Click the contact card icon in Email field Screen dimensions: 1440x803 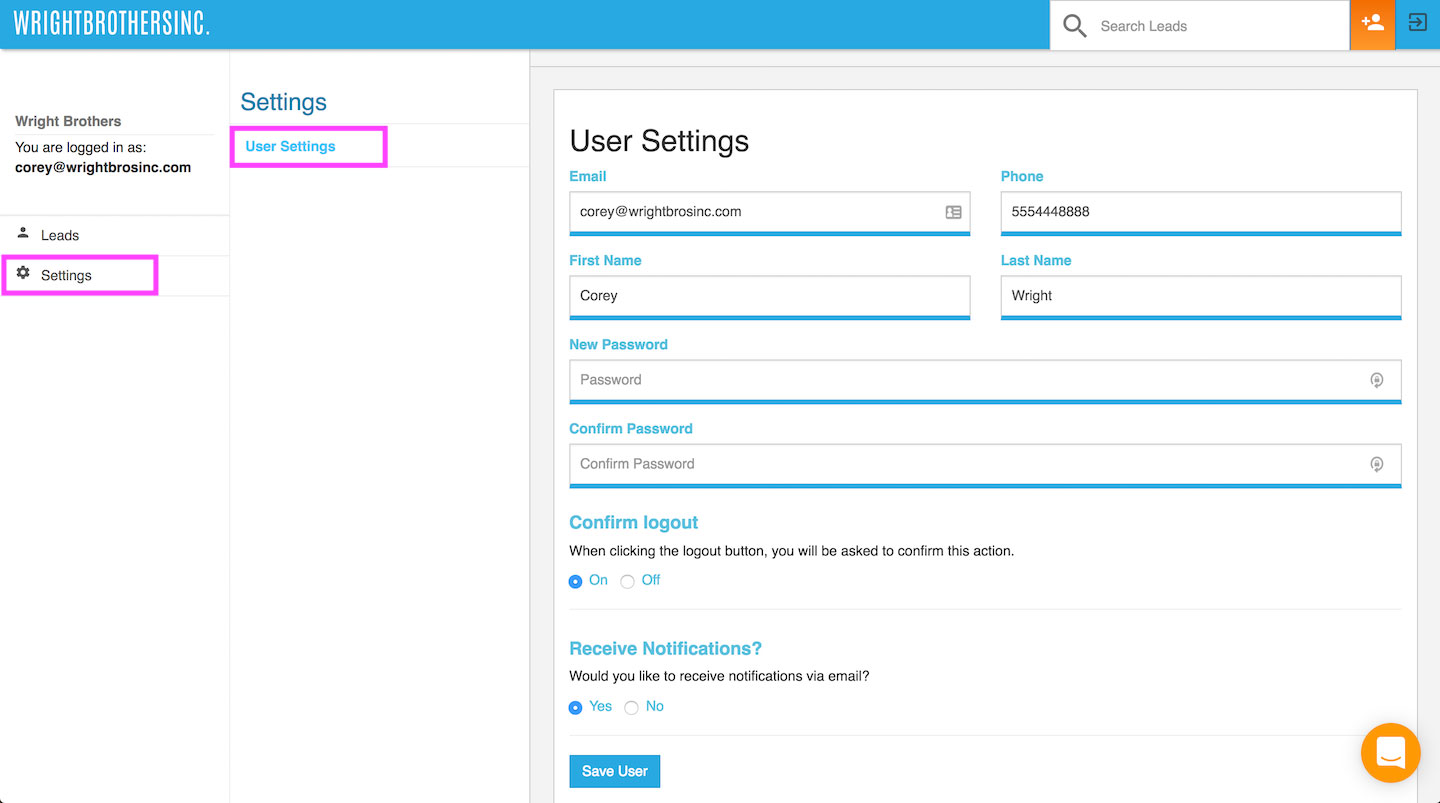[953, 212]
